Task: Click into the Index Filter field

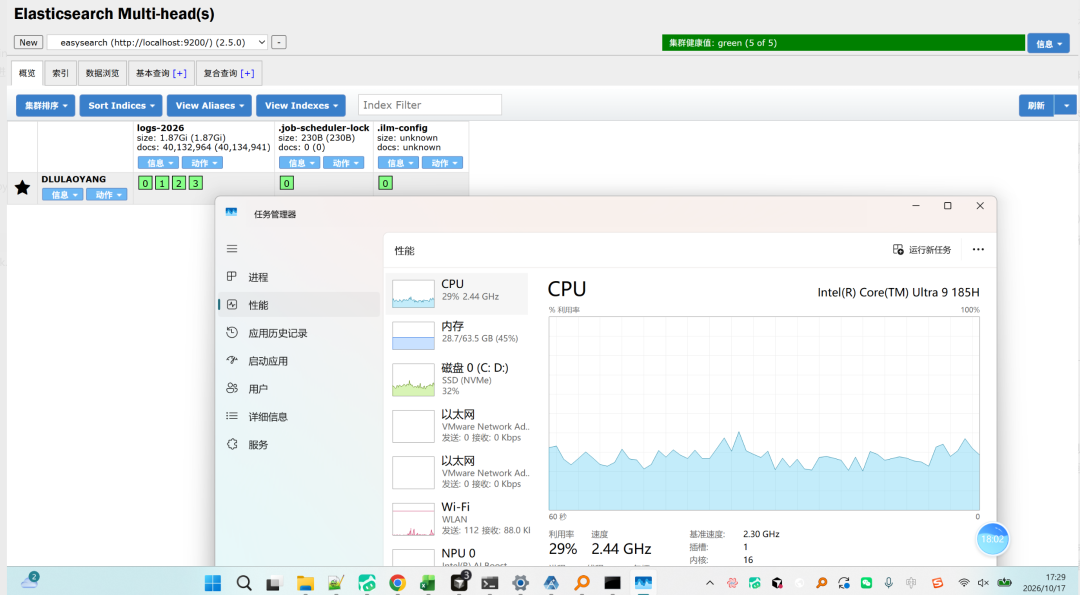Action: click(x=430, y=105)
